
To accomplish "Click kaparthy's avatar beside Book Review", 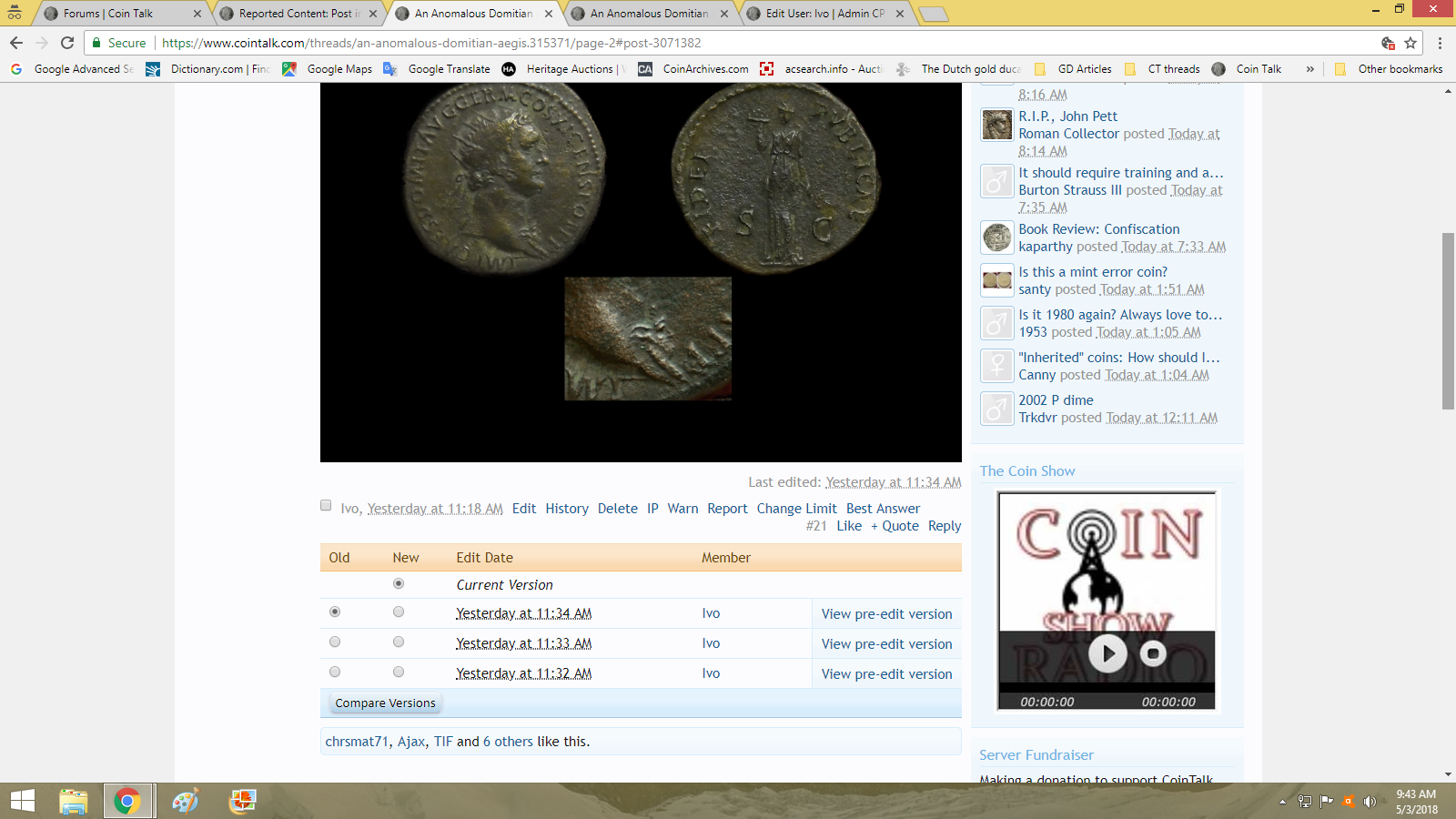I will click(996, 238).
